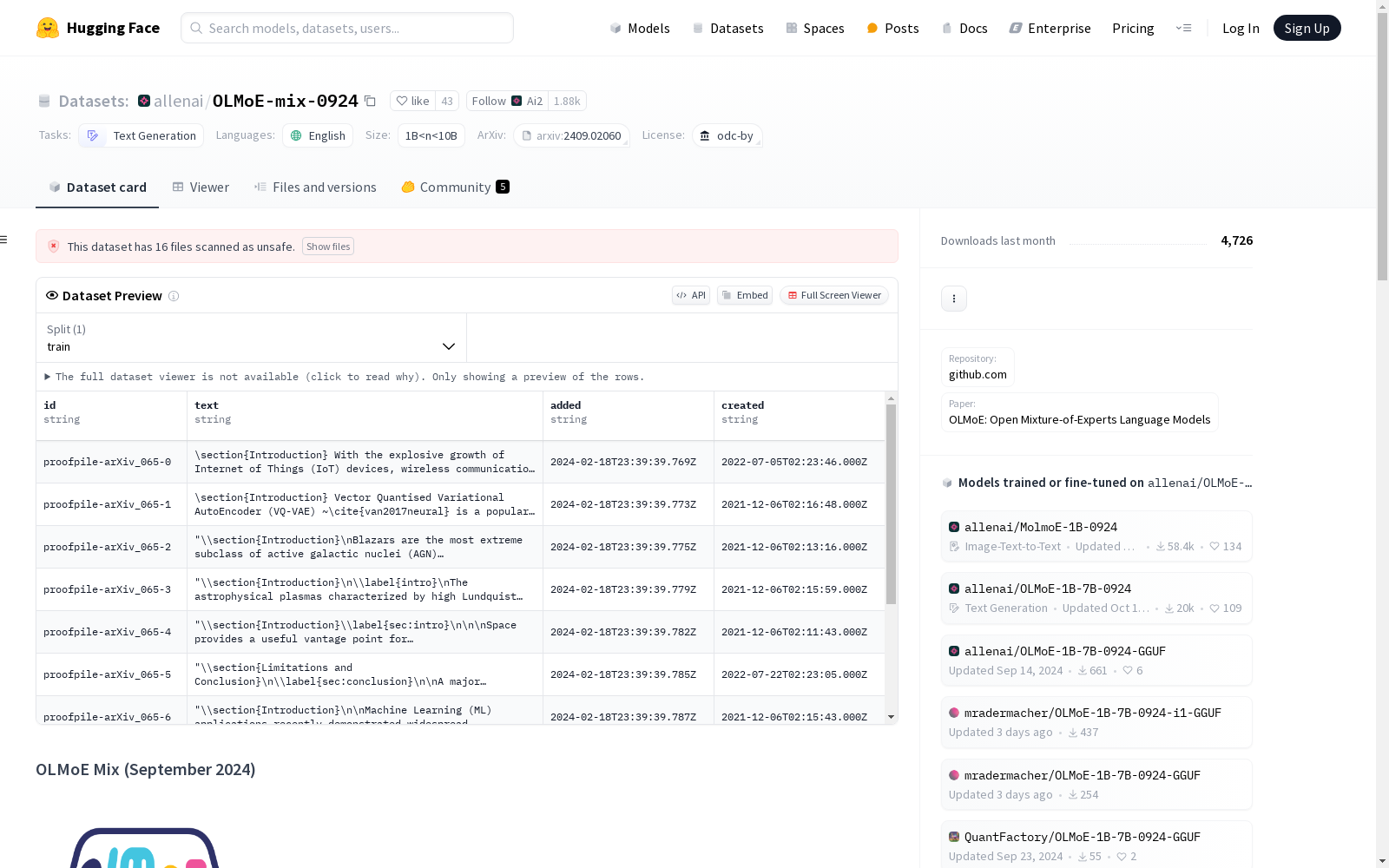Click the info icon beside Dataset Preview

pyautogui.click(x=174, y=296)
